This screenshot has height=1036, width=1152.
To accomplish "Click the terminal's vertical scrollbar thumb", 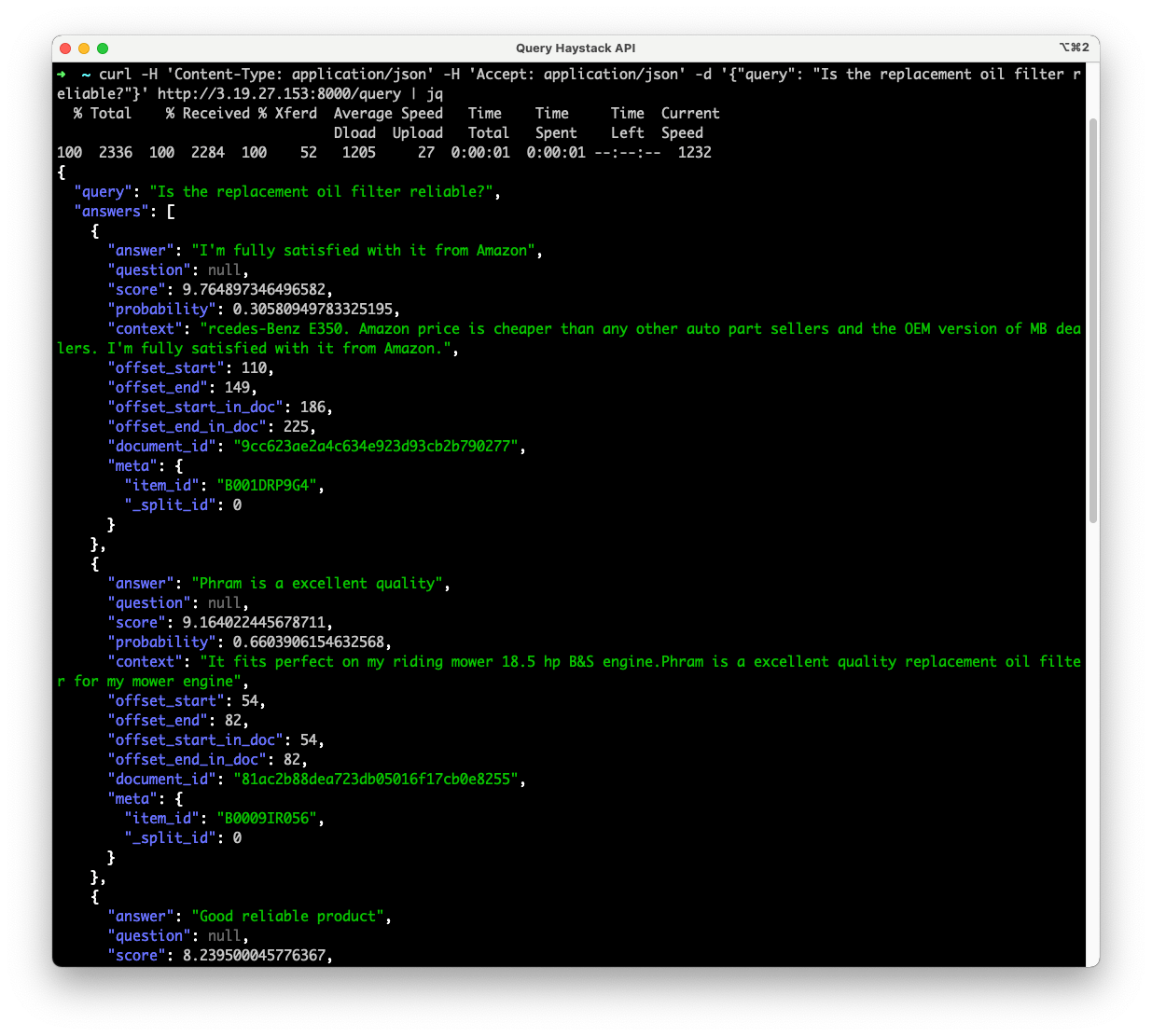I will 1092,320.
